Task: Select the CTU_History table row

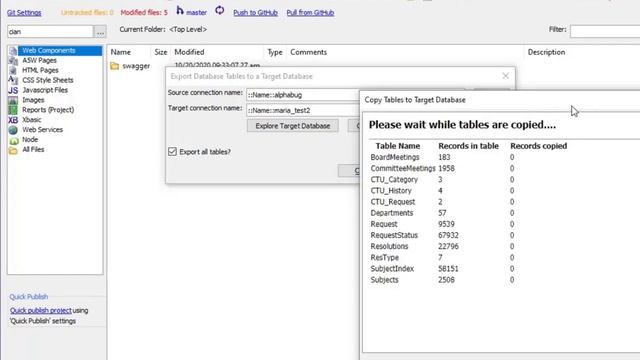Action: (x=469, y=191)
